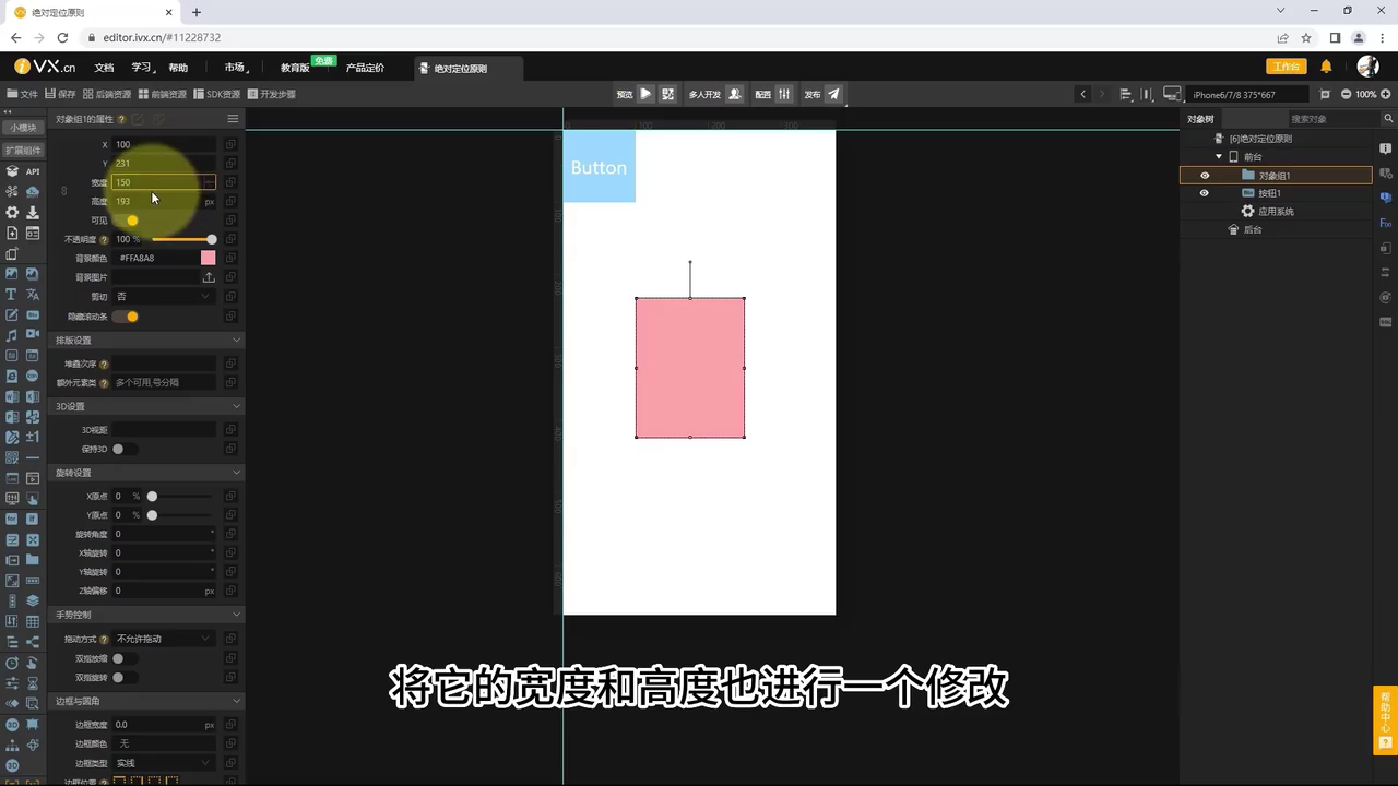Click the undo back-arrow icon in toolbar

(1083, 94)
